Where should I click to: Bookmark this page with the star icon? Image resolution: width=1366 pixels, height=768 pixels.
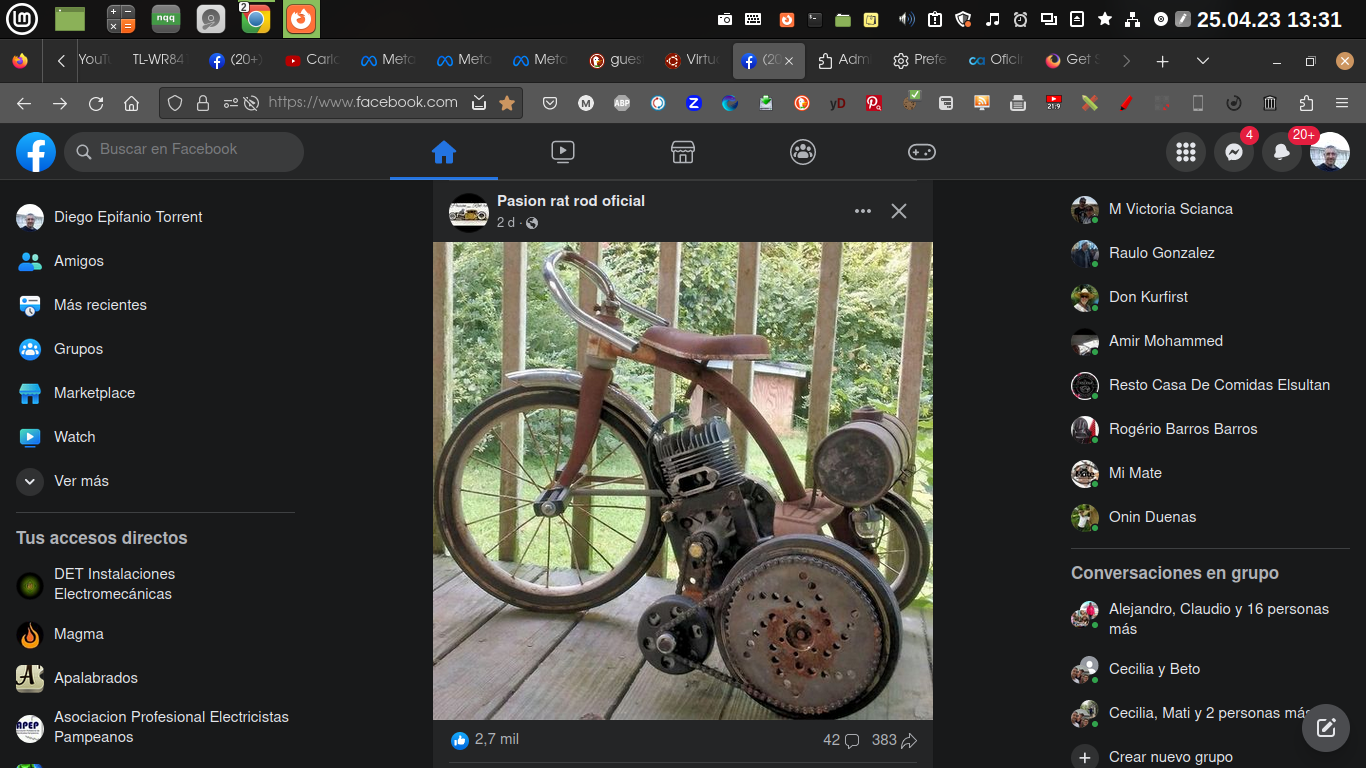point(507,103)
